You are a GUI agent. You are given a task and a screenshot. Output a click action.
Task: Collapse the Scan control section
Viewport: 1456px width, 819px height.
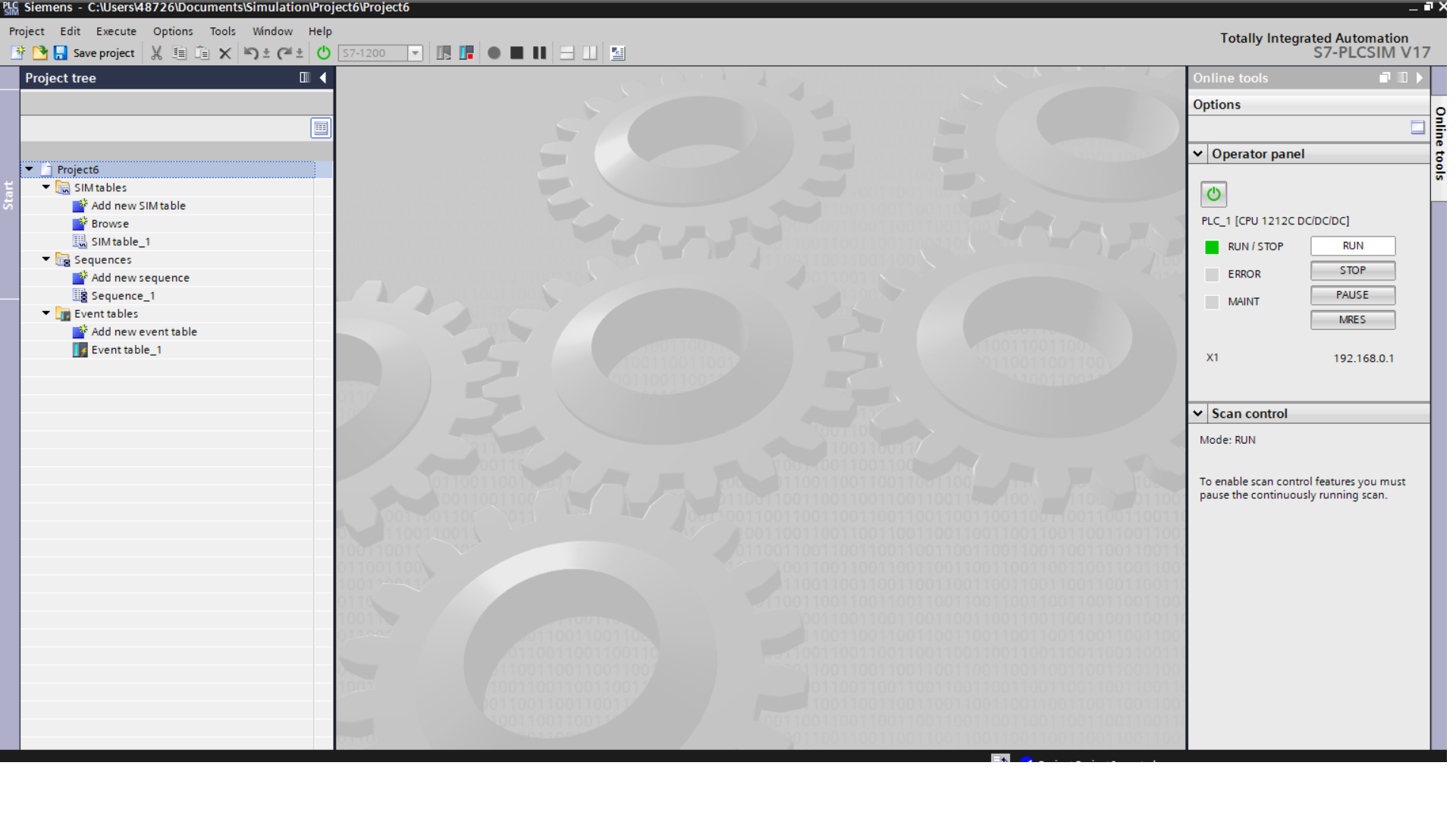[1198, 413]
